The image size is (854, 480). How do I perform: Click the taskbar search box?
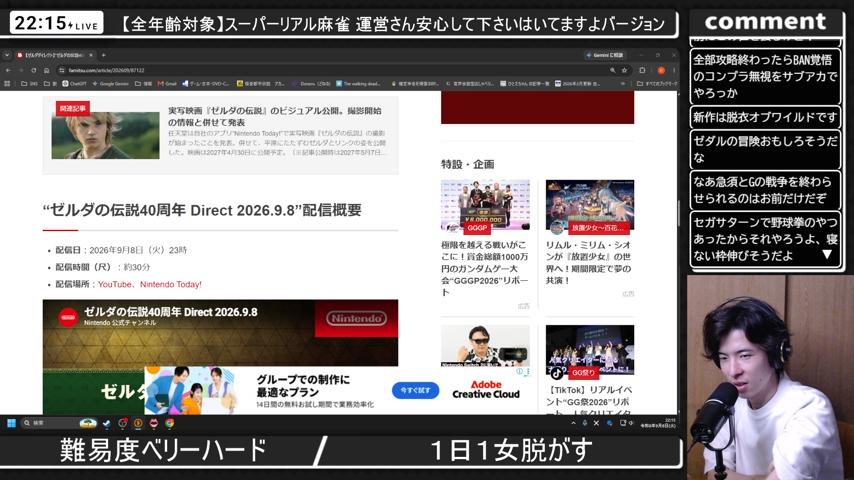coord(59,423)
